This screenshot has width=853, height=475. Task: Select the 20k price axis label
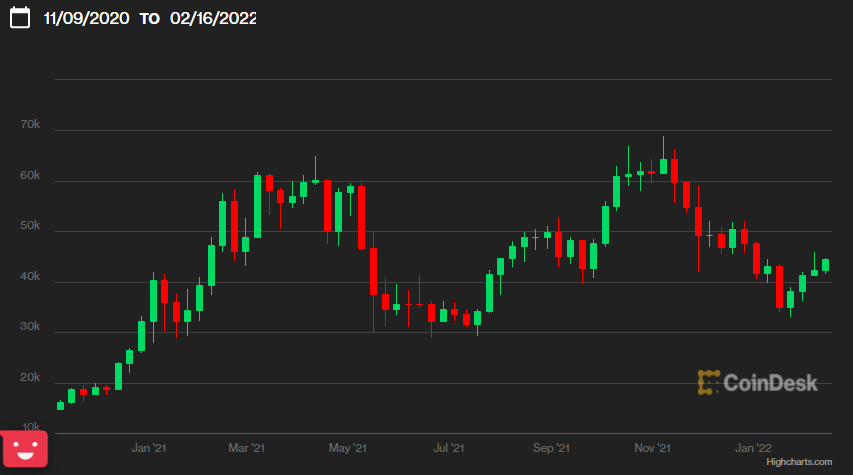click(x=30, y=377)
